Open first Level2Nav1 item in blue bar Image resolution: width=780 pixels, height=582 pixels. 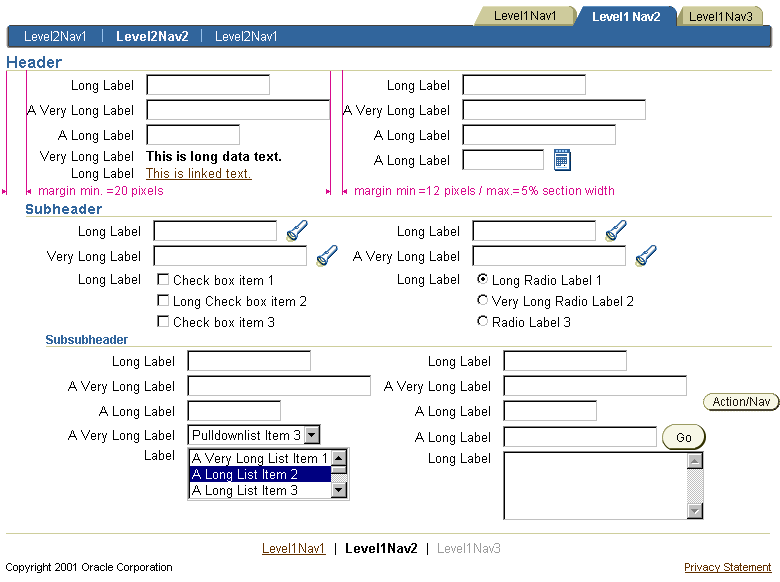(x=55, y=36)
